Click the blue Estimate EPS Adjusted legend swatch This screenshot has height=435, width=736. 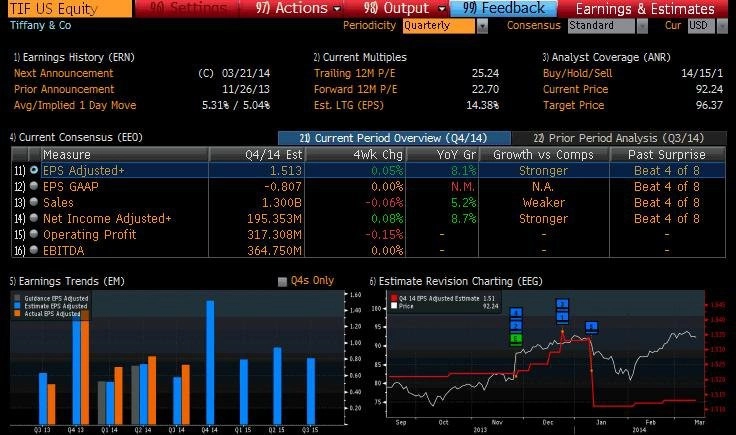[x=17, y=305]
